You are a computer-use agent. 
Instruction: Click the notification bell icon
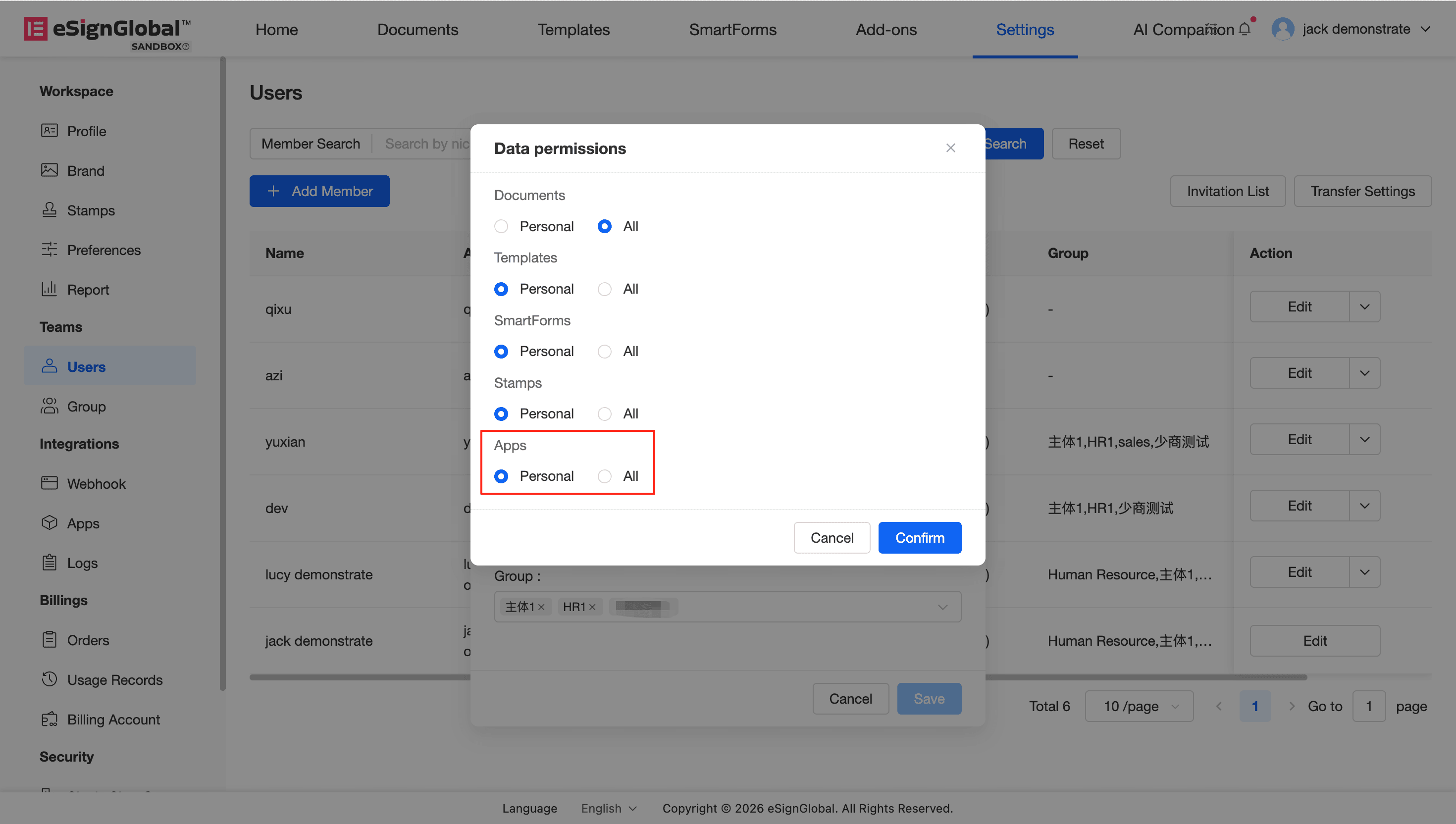pos(1245,29)
